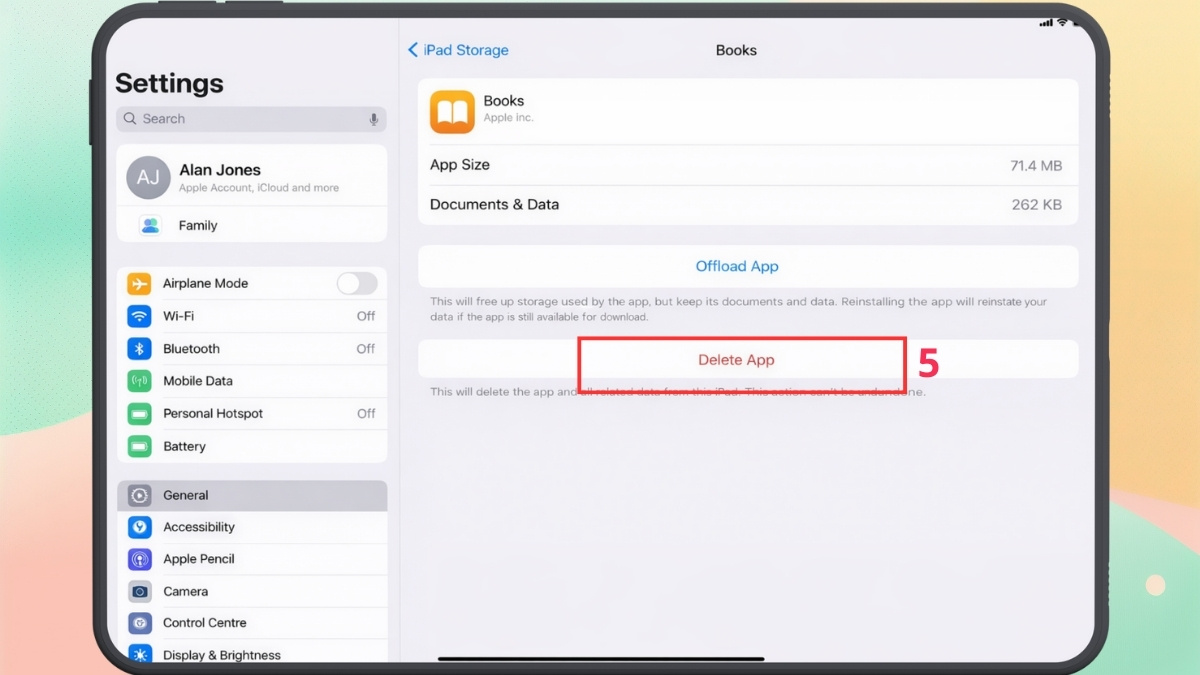Click the Battery settings icon
Viewport: 1200px width, 675px height.
point(141,446)
